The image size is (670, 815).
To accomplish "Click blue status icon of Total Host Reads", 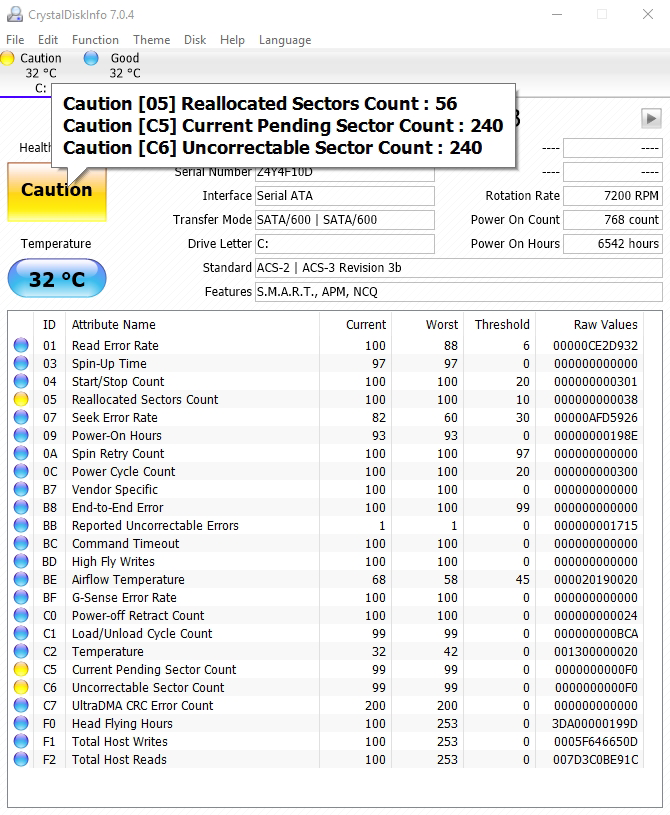I will pyautogui.click(x=21, y=759).
